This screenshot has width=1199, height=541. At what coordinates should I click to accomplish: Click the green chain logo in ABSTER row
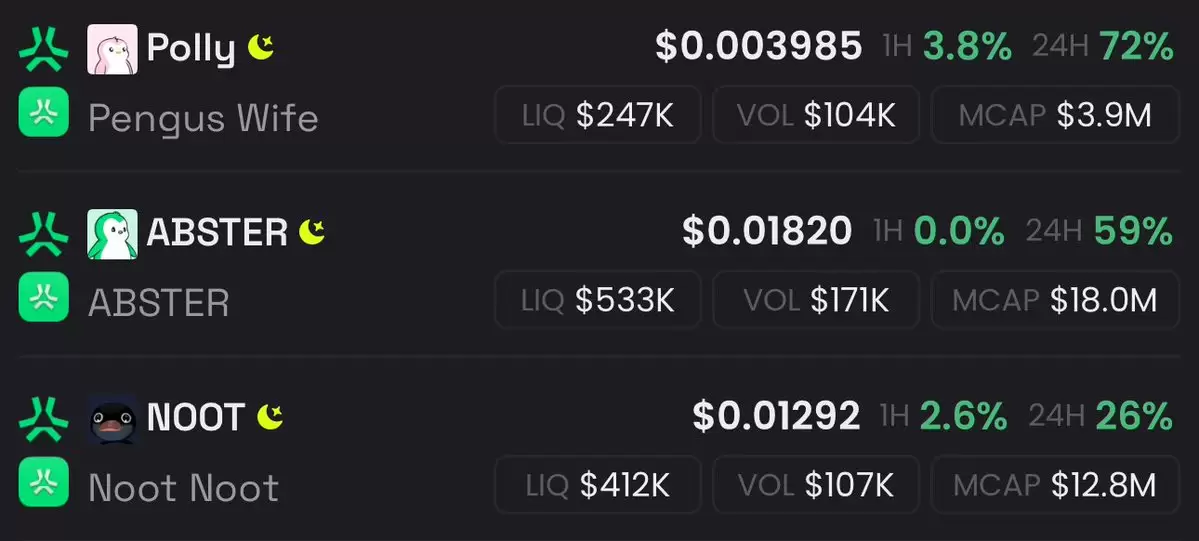44,234
